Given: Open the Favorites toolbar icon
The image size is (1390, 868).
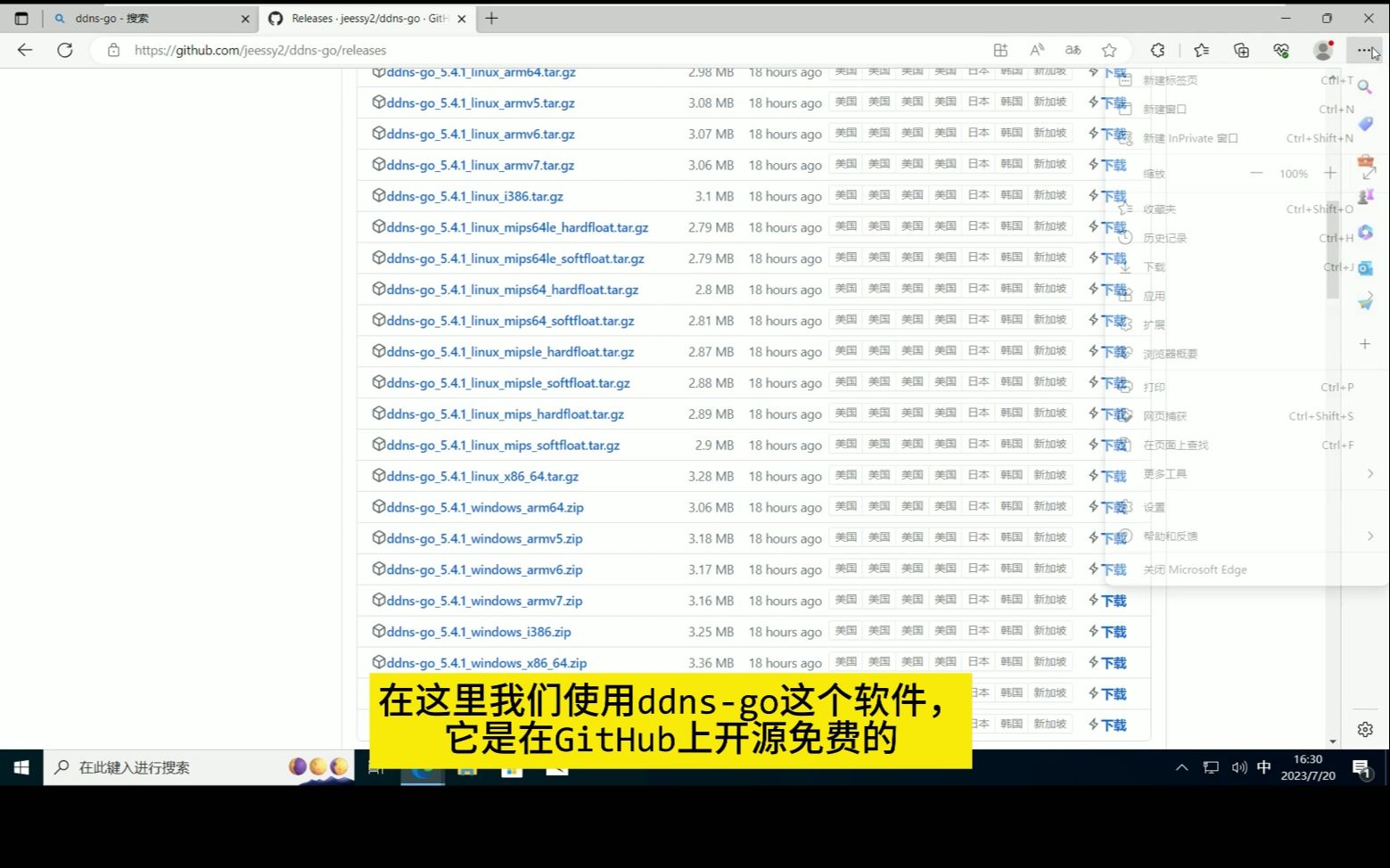Looking at the screenshot, I should [1201, 50].
